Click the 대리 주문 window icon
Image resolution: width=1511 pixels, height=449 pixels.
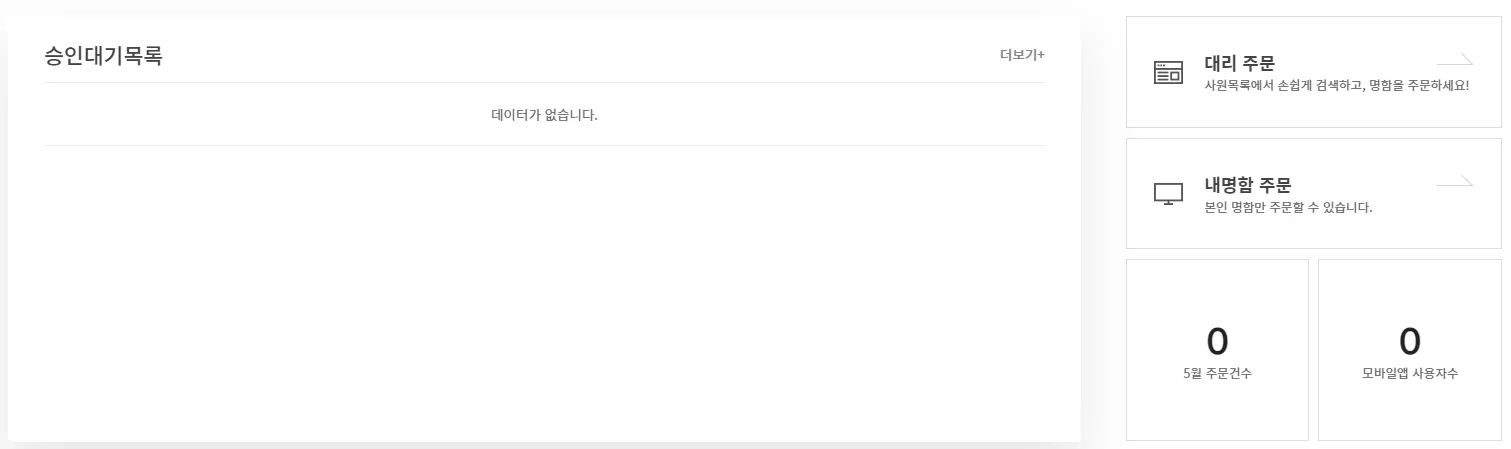[x=1168, y=72]
